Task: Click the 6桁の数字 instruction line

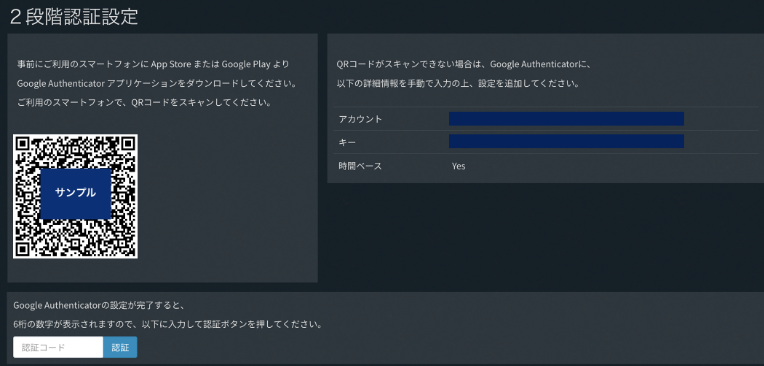Action: (x=168, y=324)
